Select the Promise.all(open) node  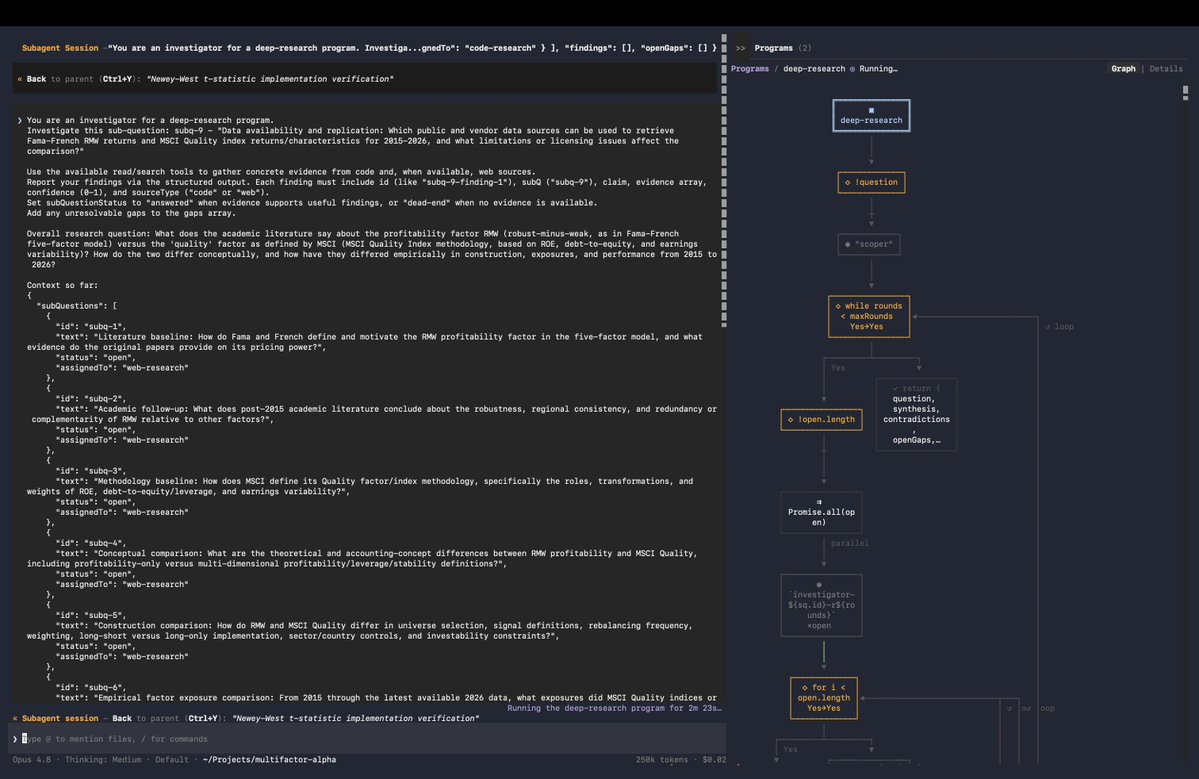coord(821,512)
